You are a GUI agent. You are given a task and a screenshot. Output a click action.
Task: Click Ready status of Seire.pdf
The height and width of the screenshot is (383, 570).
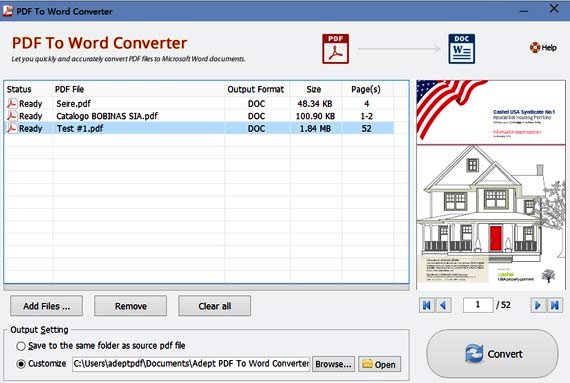[31, 104]
